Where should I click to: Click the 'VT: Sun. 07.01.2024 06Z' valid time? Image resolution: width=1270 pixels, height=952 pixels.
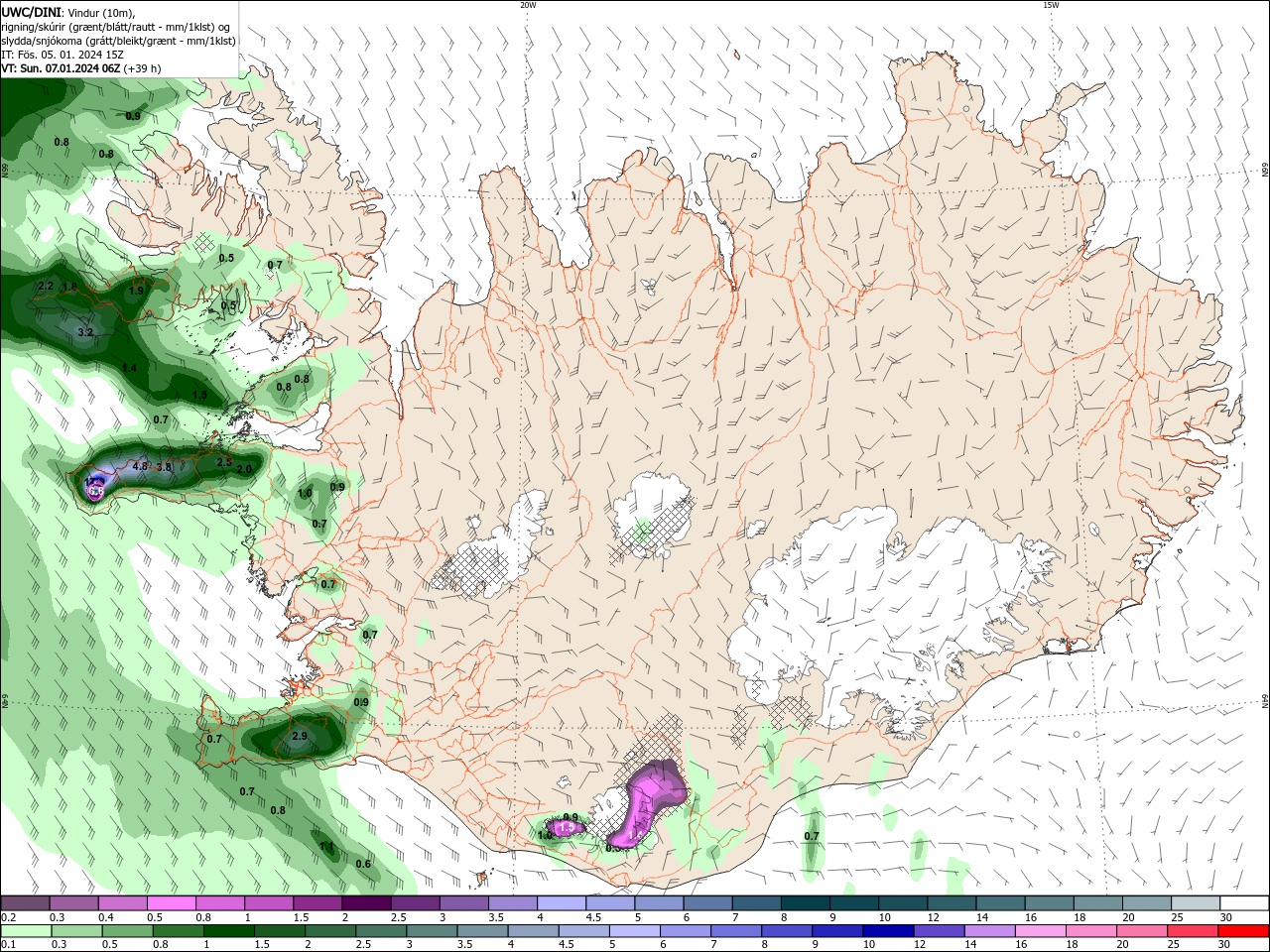point(61,68)
